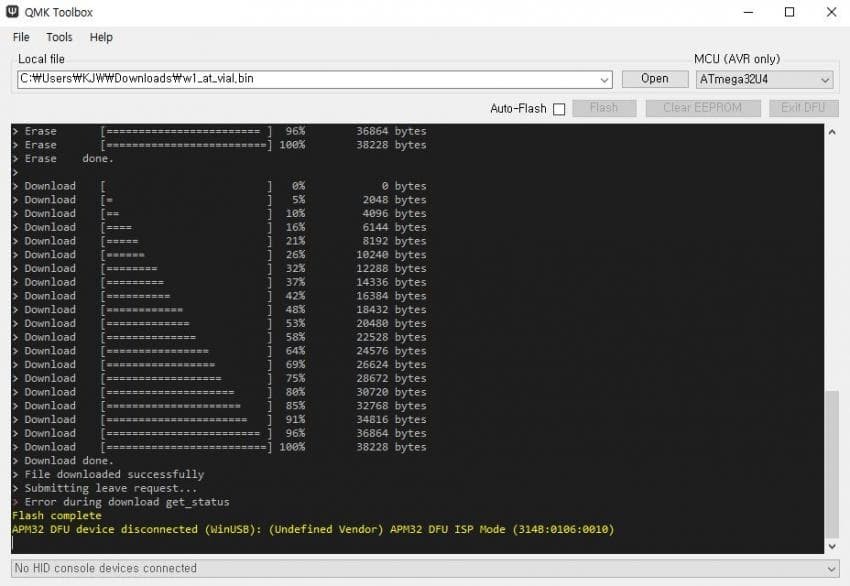Toggle the Auto-Flash checkbox
850x586 pixels.
(x=559, y=109)
